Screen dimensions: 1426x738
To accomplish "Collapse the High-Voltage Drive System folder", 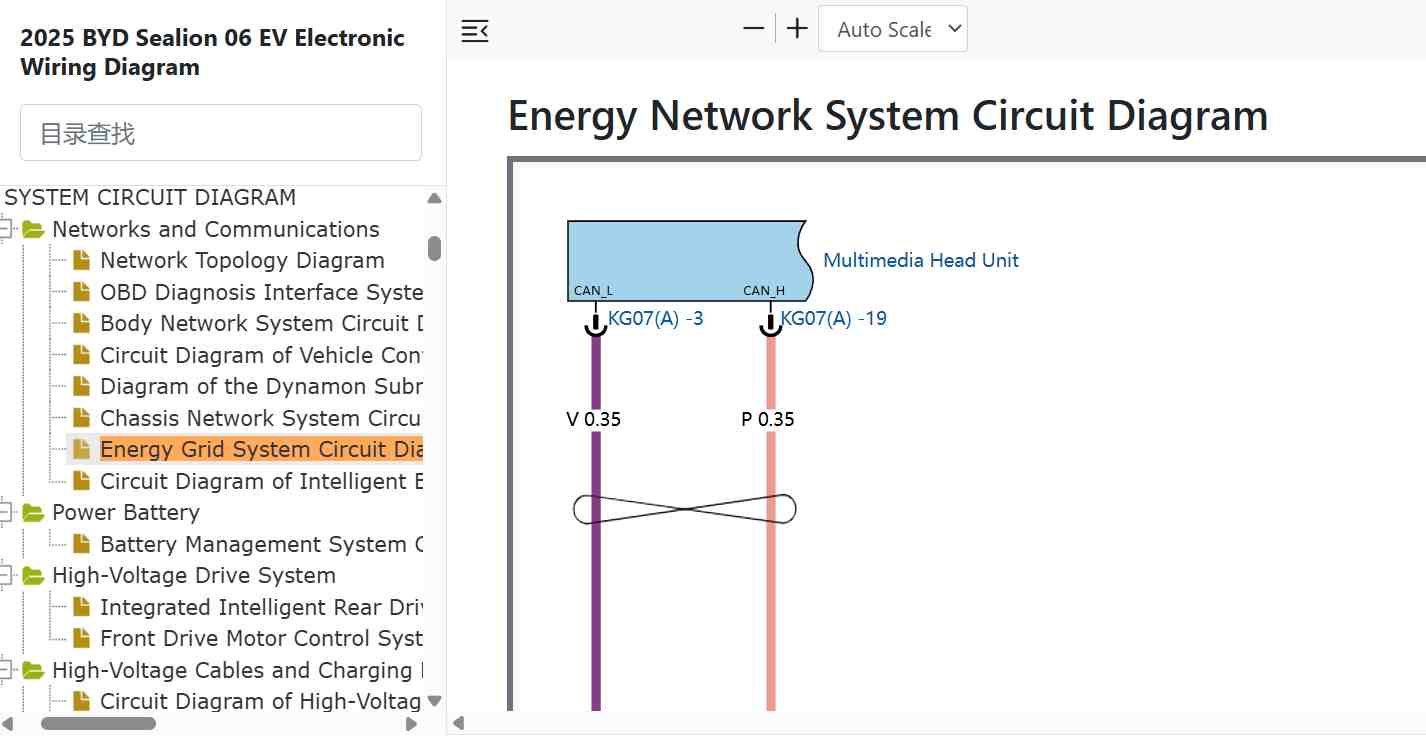I will [x=6, y=575].
